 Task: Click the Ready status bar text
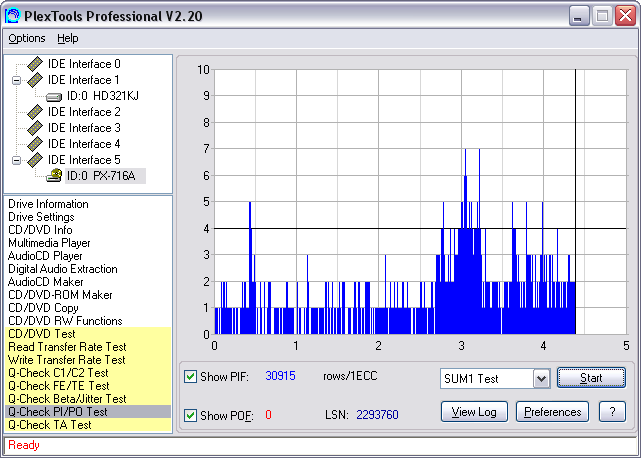click(x=24, y=445)
